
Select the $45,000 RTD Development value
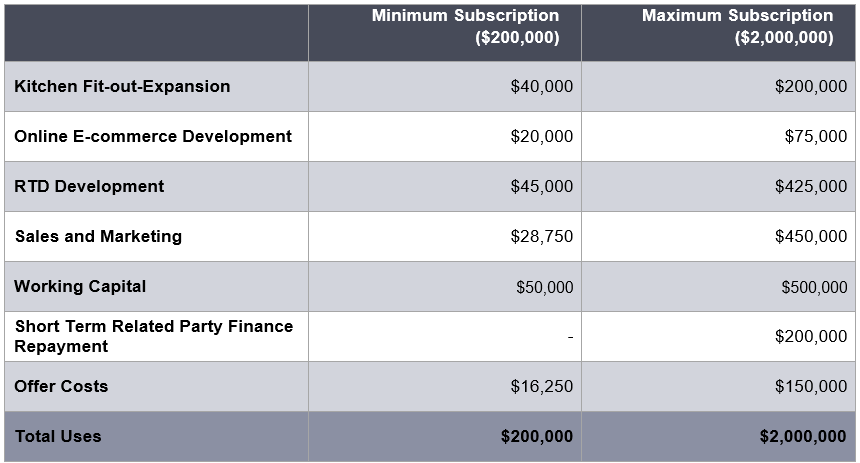point(542,187)
